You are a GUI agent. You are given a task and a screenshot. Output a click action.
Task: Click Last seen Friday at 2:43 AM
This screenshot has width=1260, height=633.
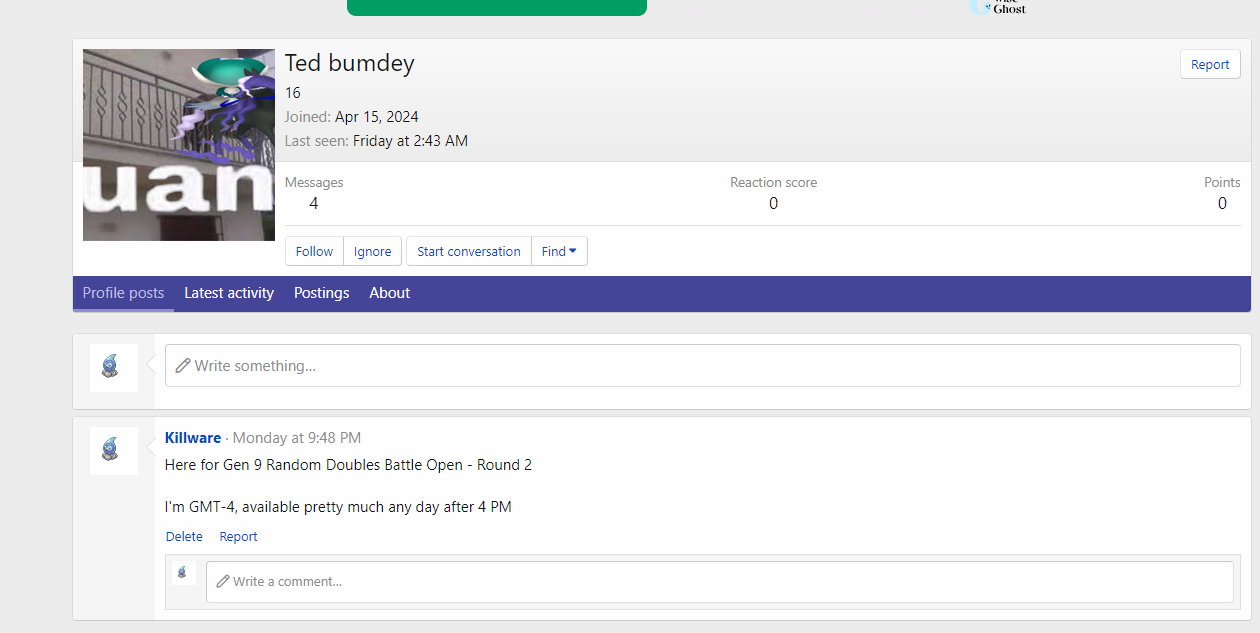pos(410,141)
